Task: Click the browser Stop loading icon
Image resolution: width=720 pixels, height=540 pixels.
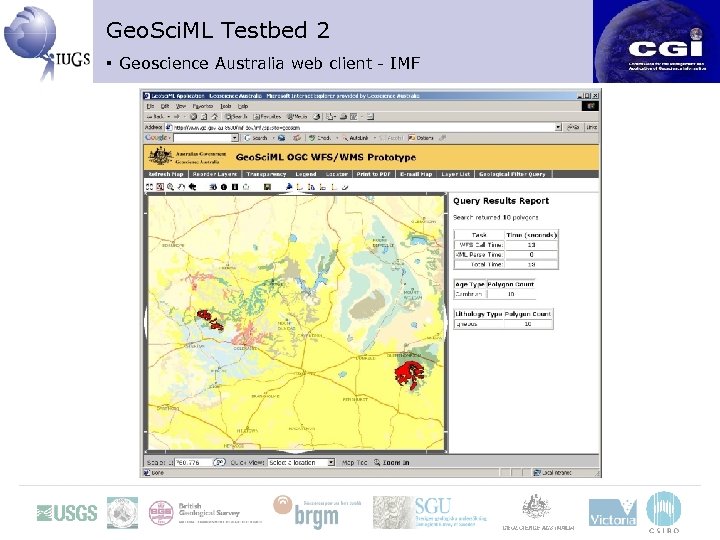Action: point(194,117)
